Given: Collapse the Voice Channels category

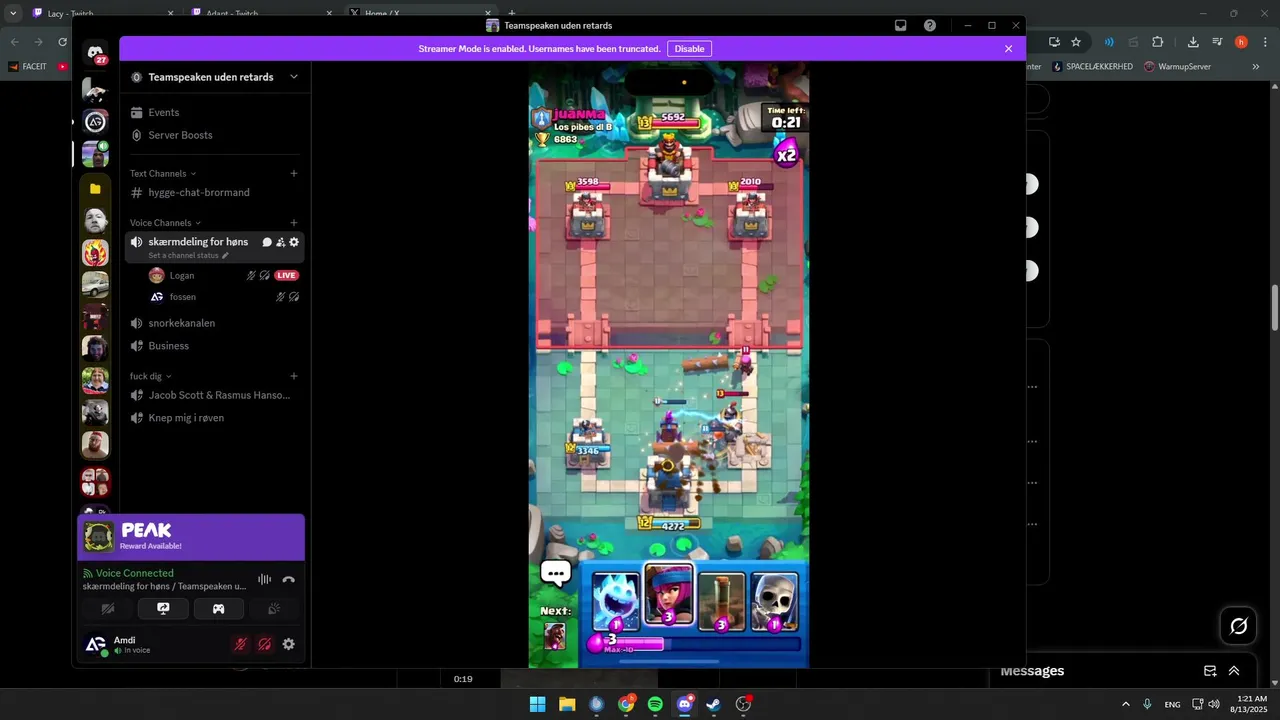Looking at the screenshot, I should point(166,223).
